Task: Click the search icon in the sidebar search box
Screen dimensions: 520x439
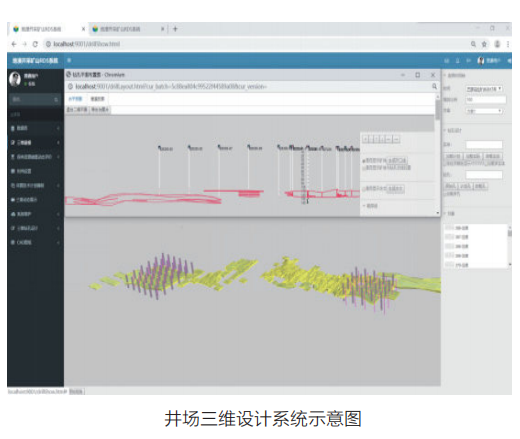Action: pos(56,99)
